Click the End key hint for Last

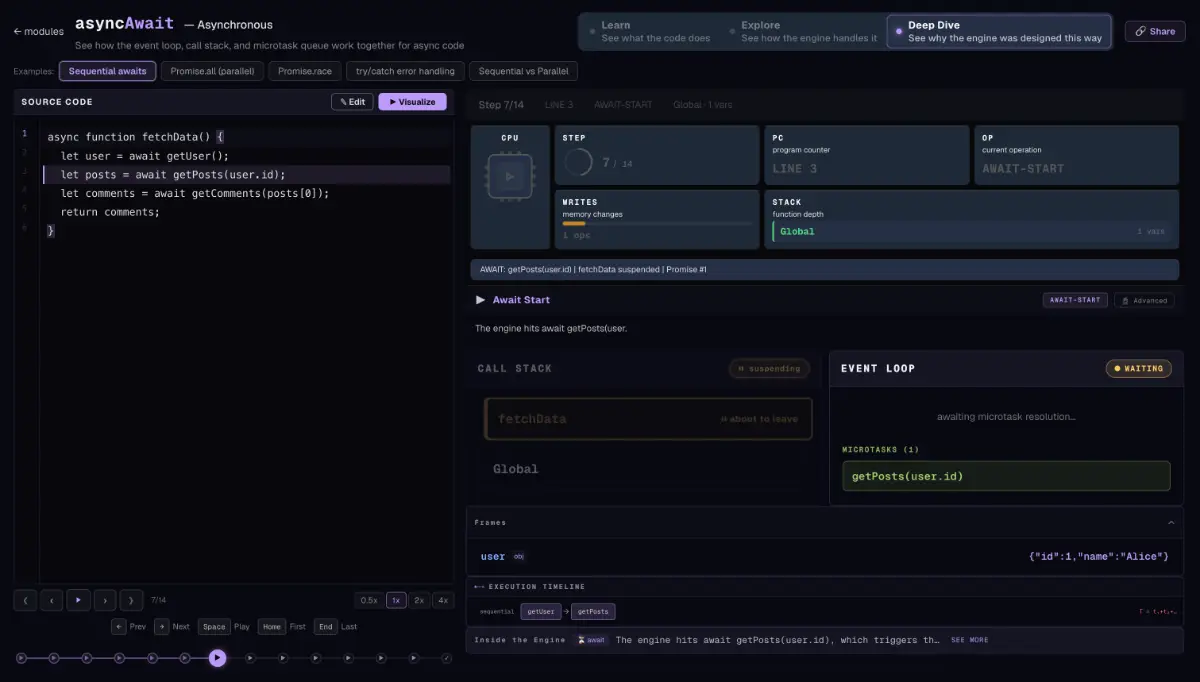325,627
